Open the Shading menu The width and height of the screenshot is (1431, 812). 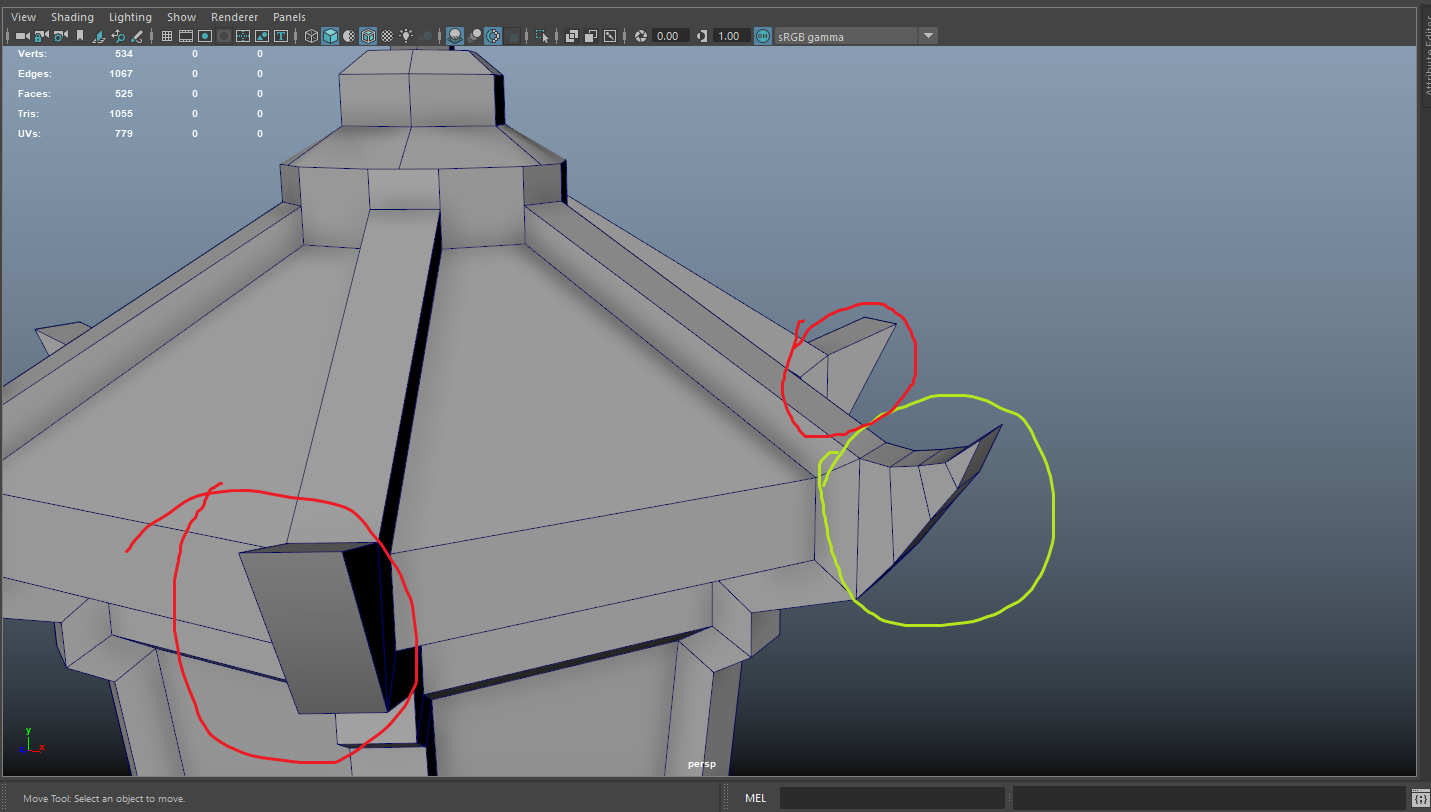click(x=72, y=16)
